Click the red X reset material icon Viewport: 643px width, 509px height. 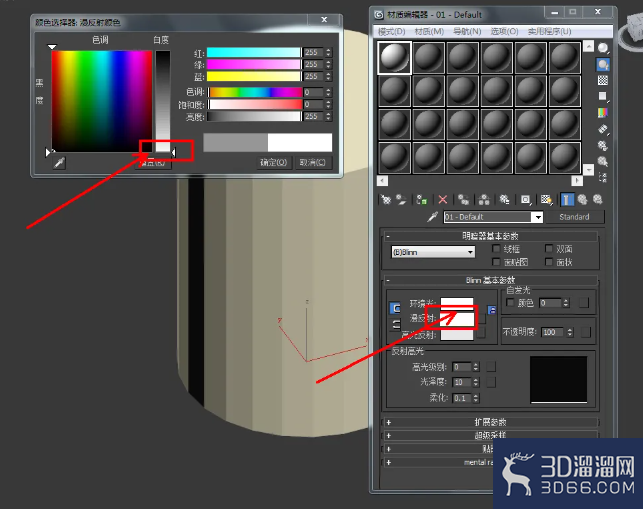pyautogui.click(x=442, y=200)
